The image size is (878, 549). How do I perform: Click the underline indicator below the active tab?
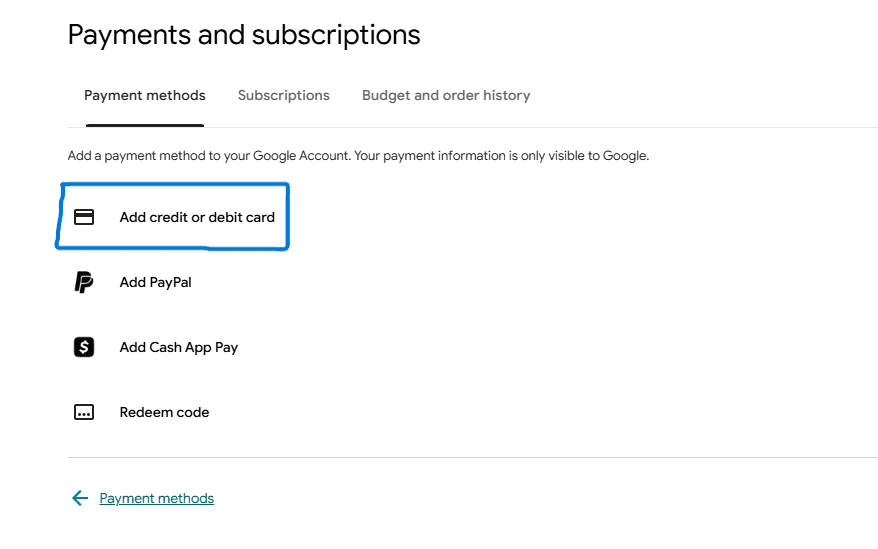145,126
